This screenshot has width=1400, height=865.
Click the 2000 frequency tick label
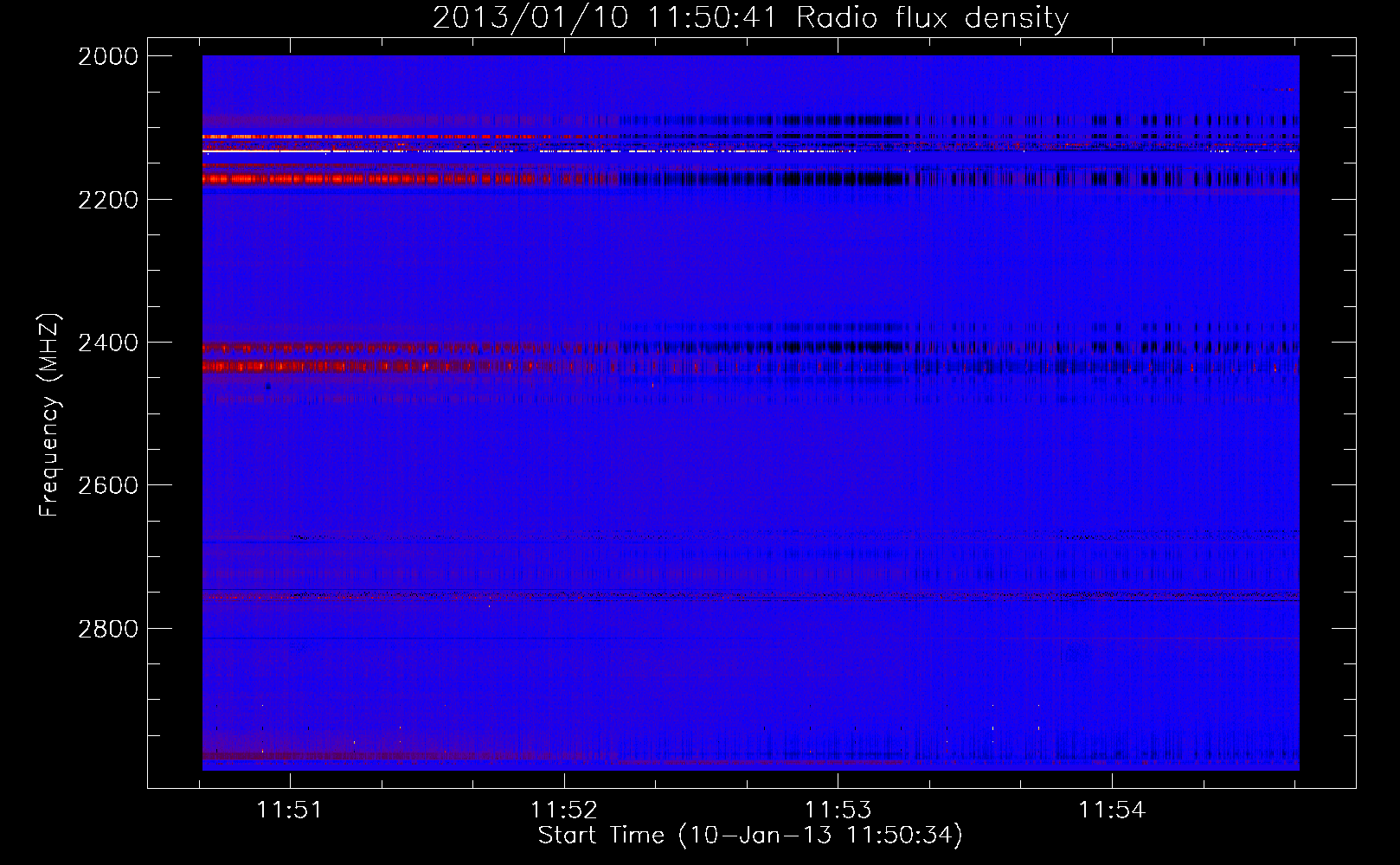pos(108,56)
